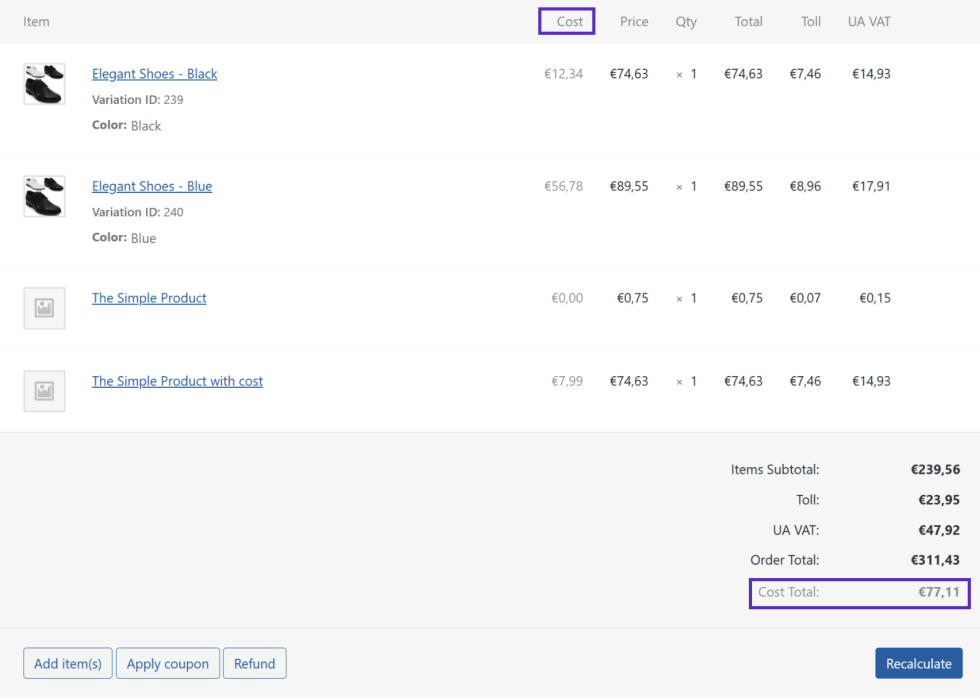
Task: Click the Apply coupon button
Action: click(168, 664)
